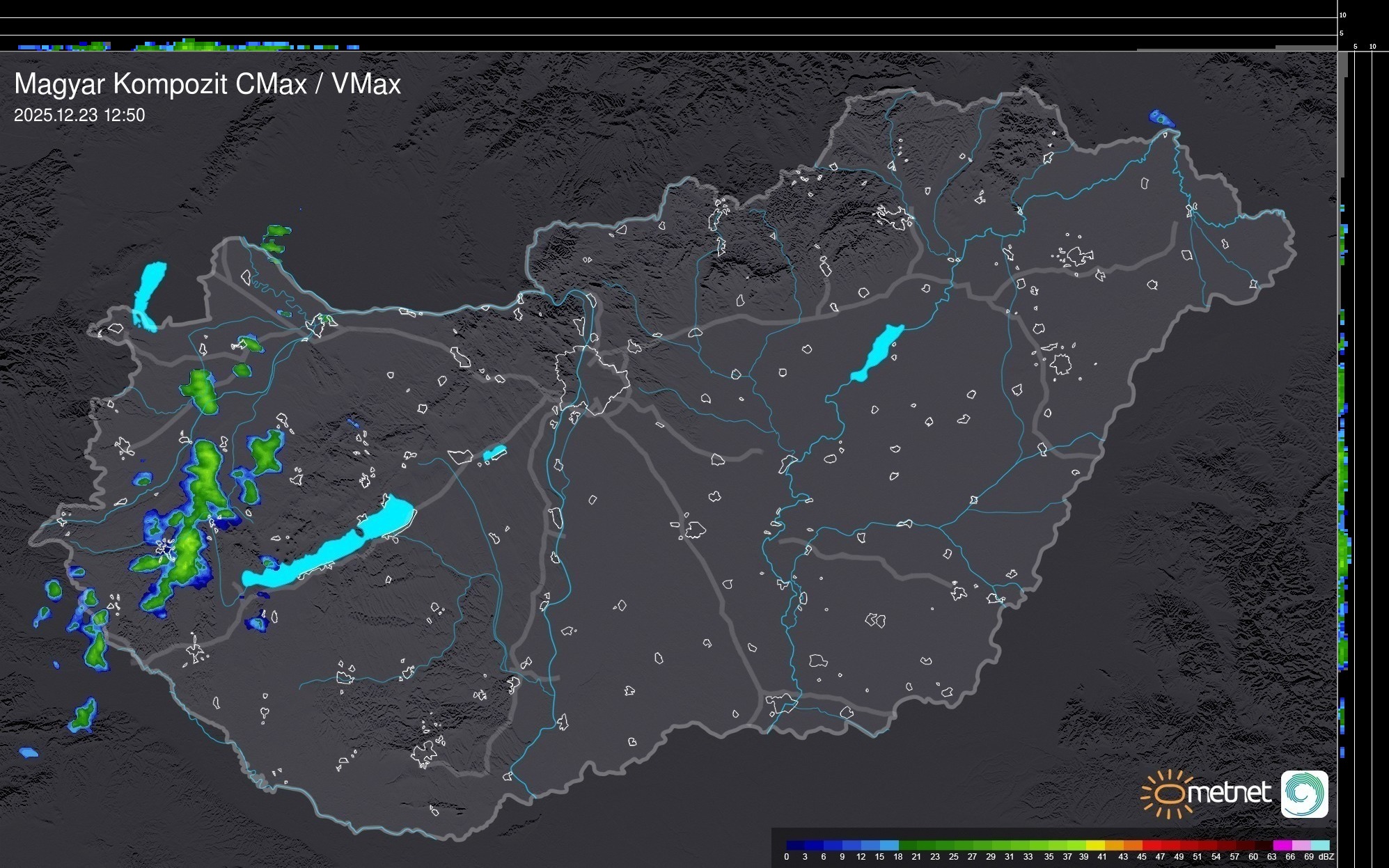Viewport: 1389px width, 868px height.
Task: Click the right-side VMax profile green strip
Action: [x=1344, y=550]
